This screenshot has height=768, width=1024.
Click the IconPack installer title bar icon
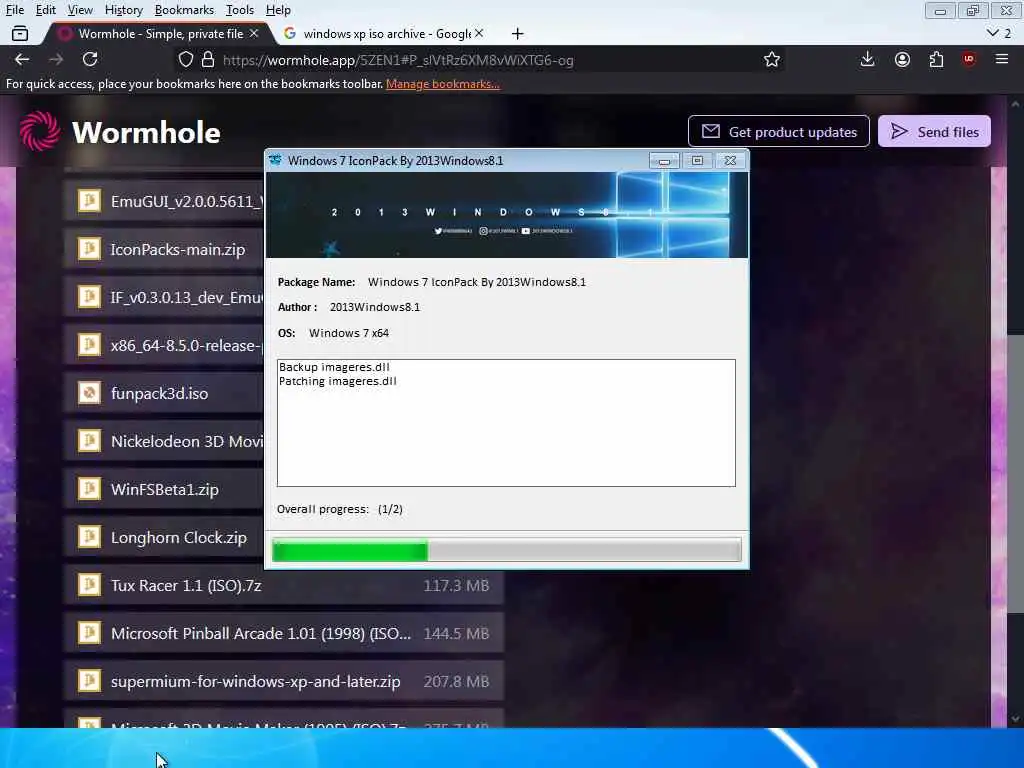[276, 161]
